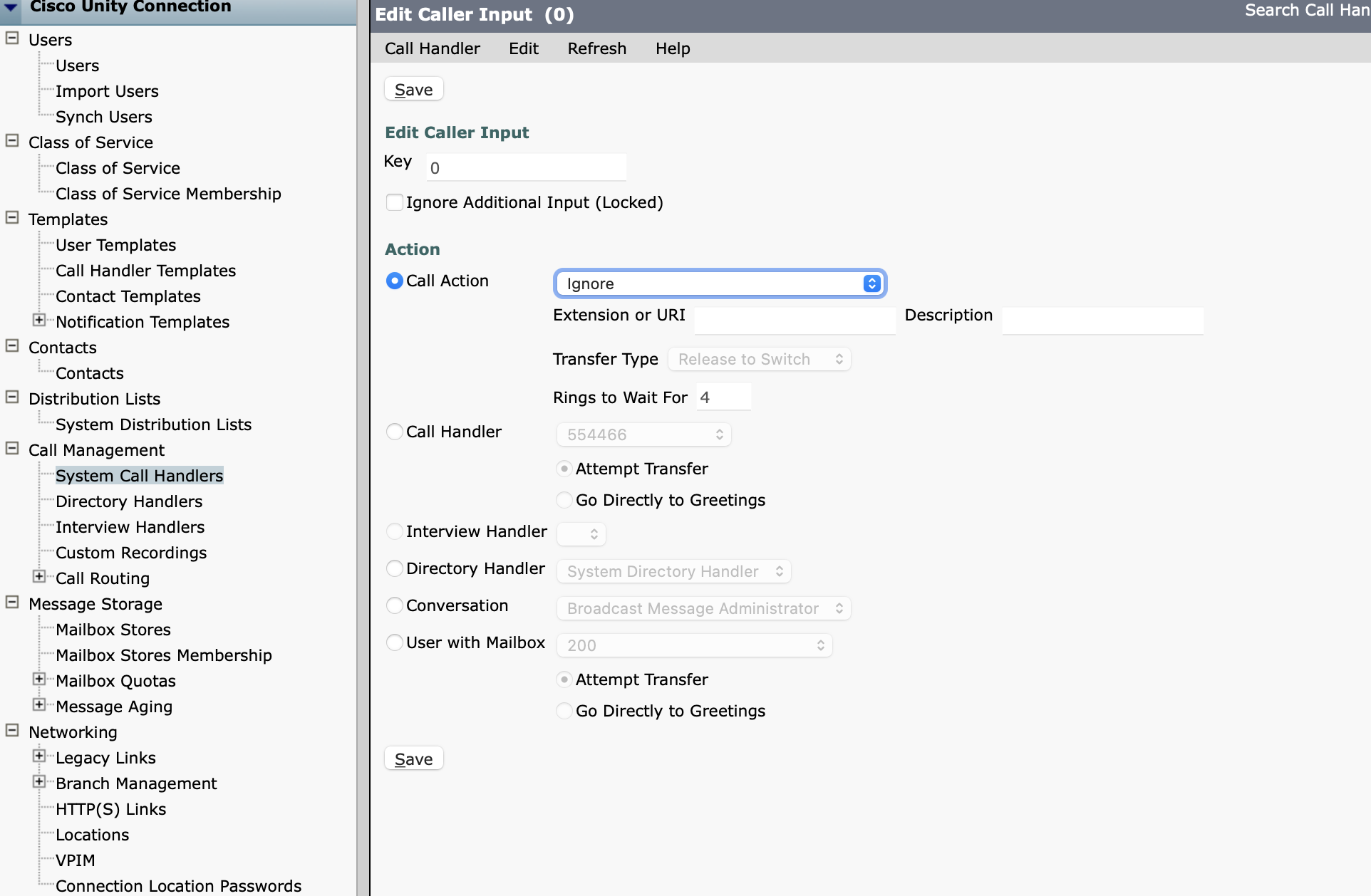
Task: Select the Directory Handler radio option
Action: (394, 568)
